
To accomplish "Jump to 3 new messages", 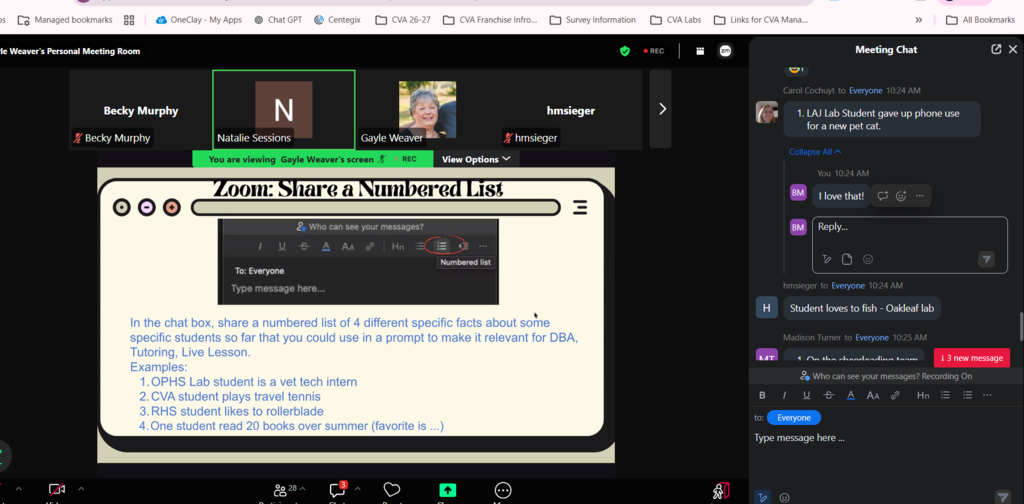I will [x=972, y=358].
